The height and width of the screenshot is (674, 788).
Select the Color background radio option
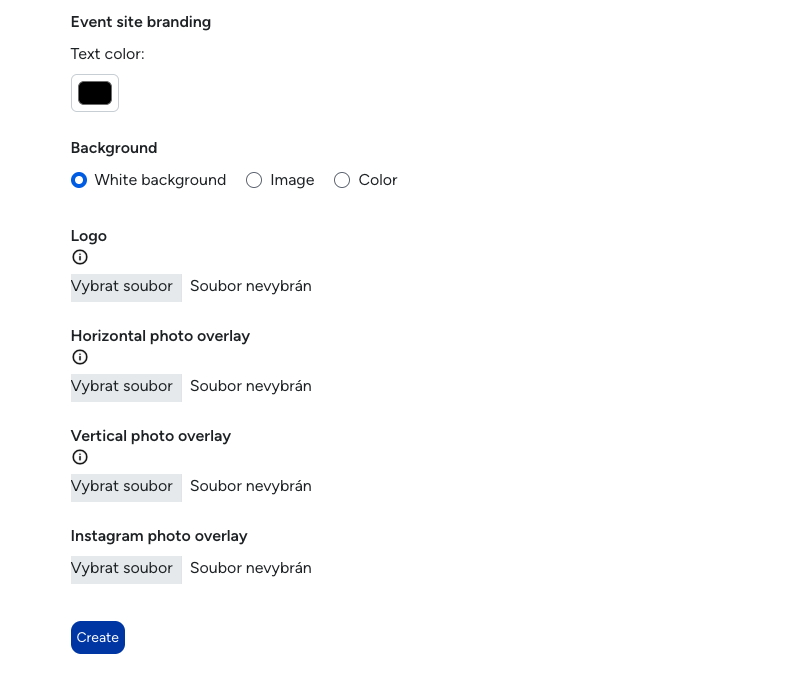pos(342,180)
